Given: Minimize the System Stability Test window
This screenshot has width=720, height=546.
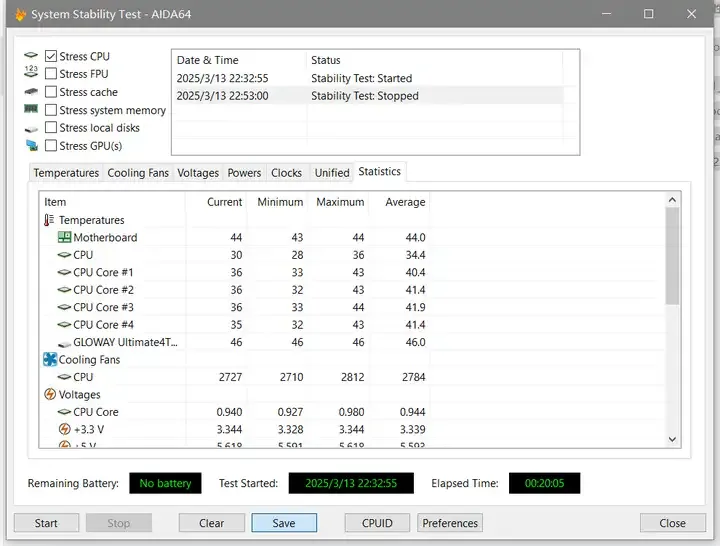Looking at the screenshot, I should click(607, 14).
